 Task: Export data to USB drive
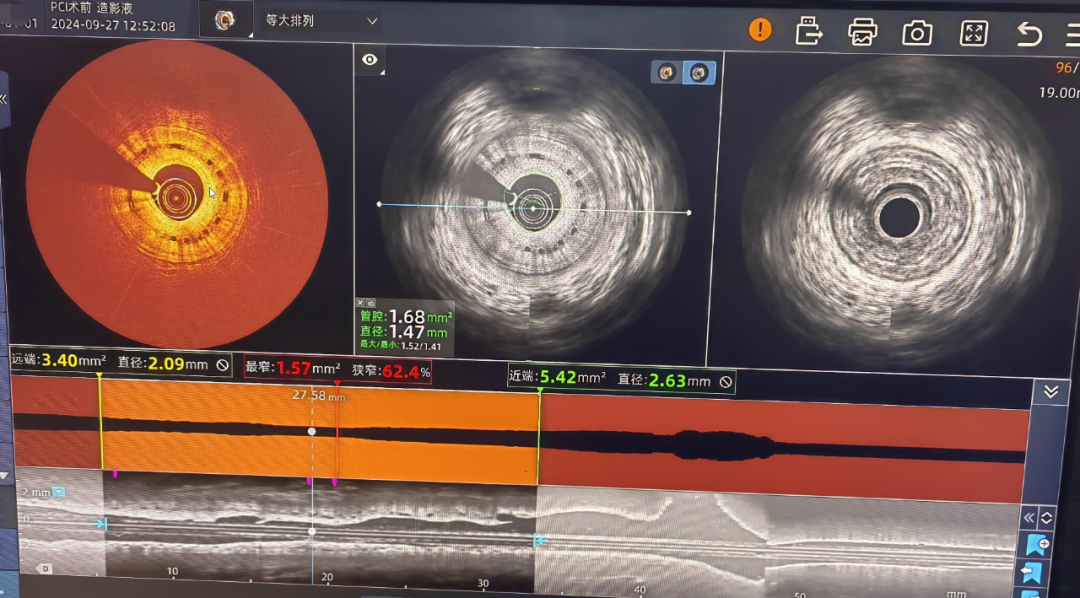tap(809, 31)
